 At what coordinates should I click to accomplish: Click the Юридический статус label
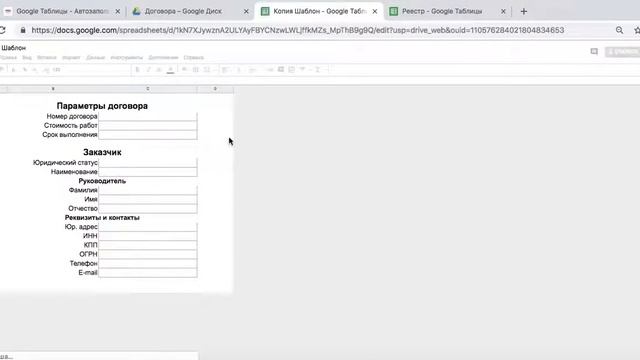65,162
